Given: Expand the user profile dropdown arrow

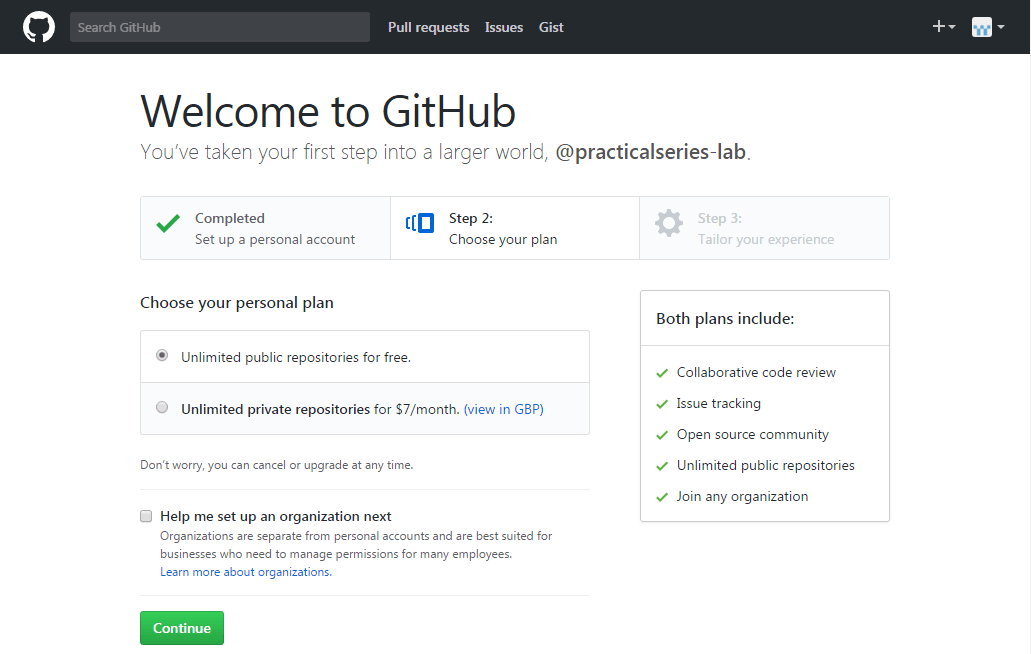Looking at the screenshot, I should point(1001,27).
